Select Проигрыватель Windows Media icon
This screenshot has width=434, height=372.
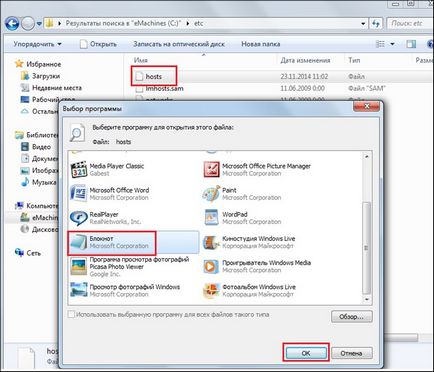coord(211,266)
